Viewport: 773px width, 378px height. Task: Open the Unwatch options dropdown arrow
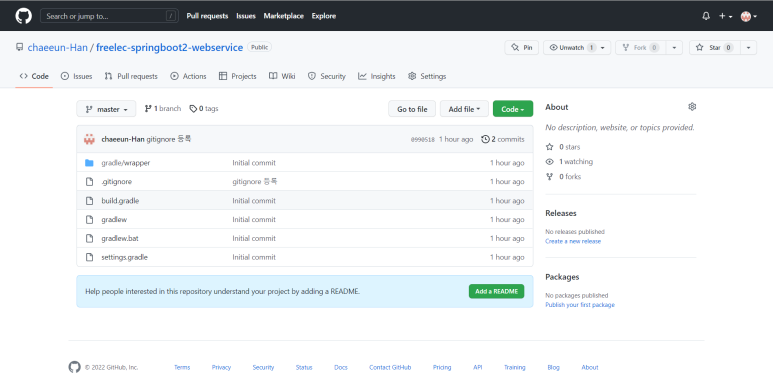pyautogui.click(x=603, y=48)
